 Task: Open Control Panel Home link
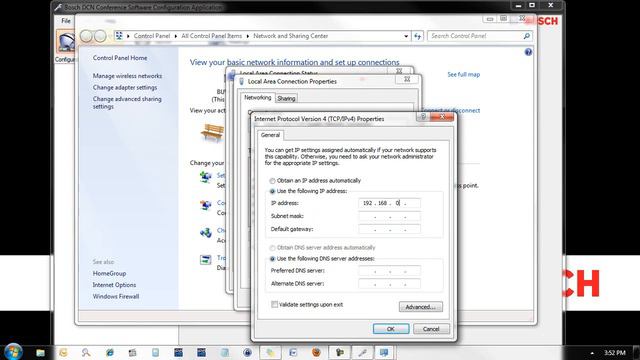(120, 58)
